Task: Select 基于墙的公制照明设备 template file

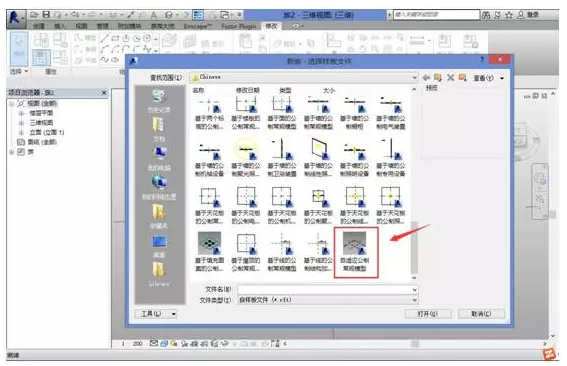Action: 354,158
